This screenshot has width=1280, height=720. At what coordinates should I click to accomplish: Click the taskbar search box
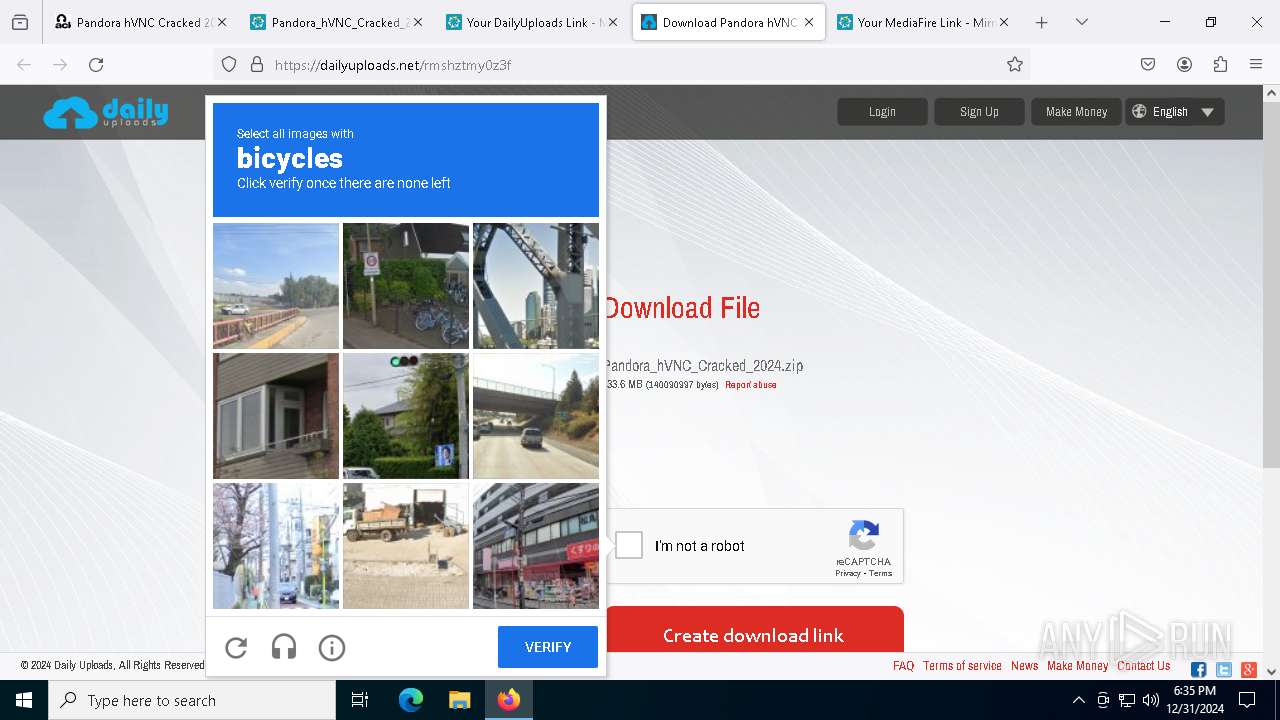point(192,700)
